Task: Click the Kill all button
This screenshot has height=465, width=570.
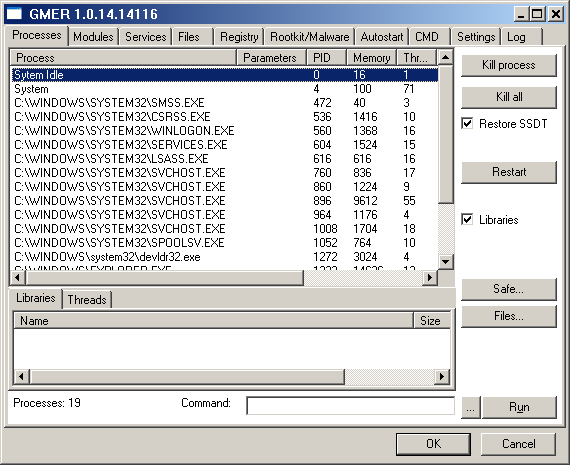Action: tap(509, 97)
